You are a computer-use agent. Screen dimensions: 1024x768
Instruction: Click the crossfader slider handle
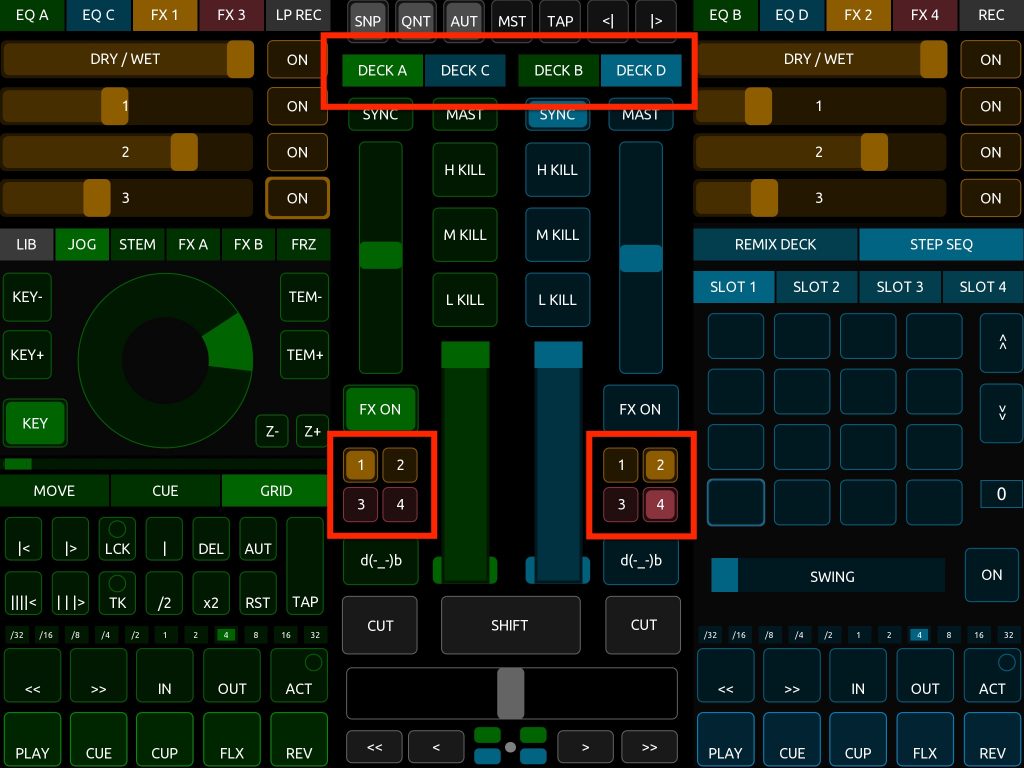tap(511, 694)
